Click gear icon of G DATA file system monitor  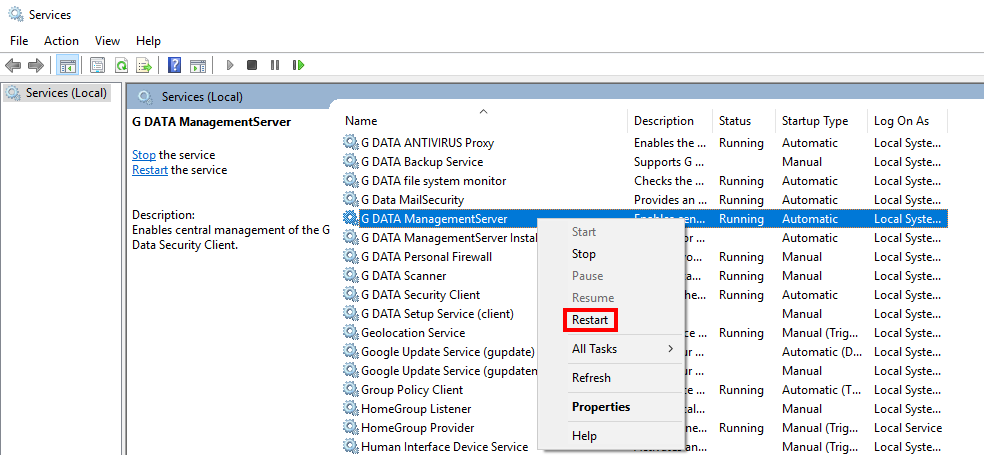(350, 181)
